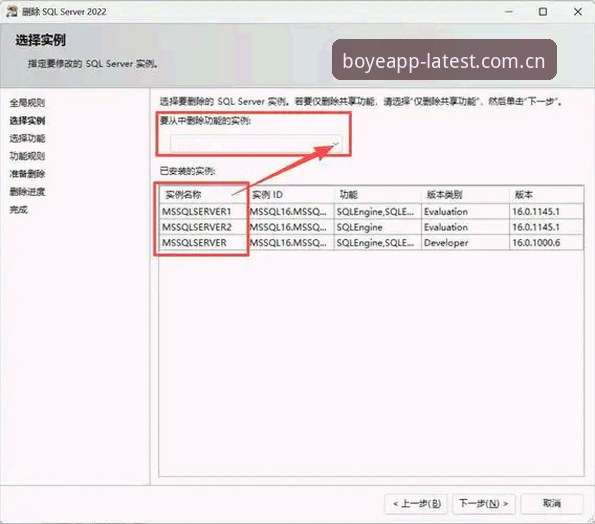Select the 选择功能 step in sidebar
Viewport: 595px width, 524px height.
tap(27, 138)
